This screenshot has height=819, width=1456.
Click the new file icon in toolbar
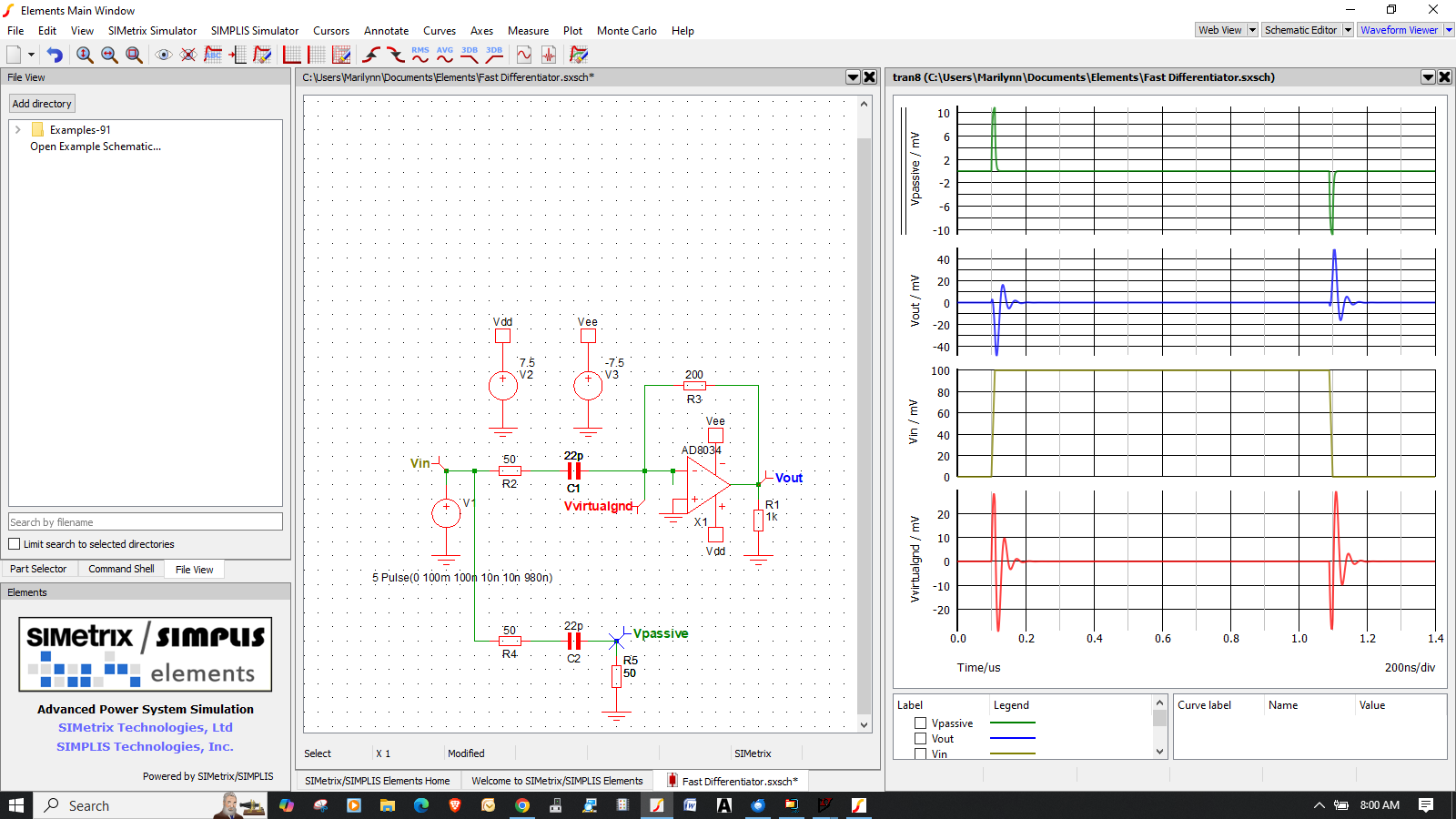coord(14,55)
